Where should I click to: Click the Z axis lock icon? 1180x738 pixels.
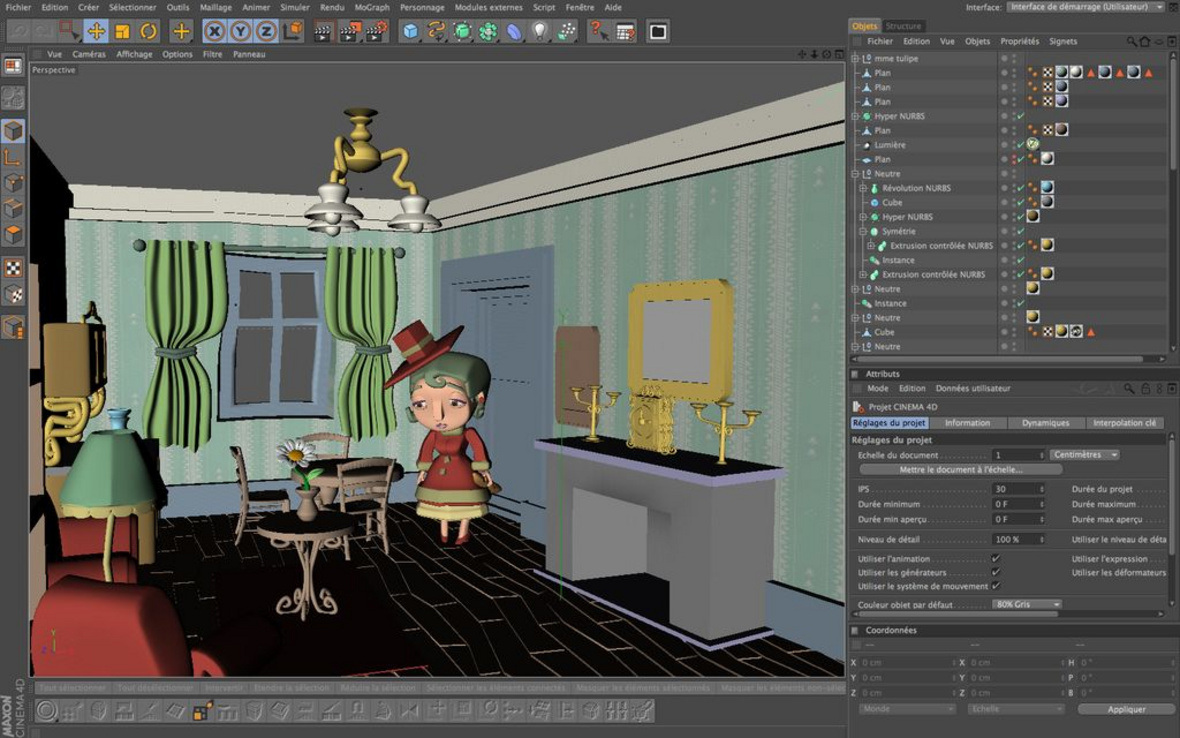click(x=266, y=31)
